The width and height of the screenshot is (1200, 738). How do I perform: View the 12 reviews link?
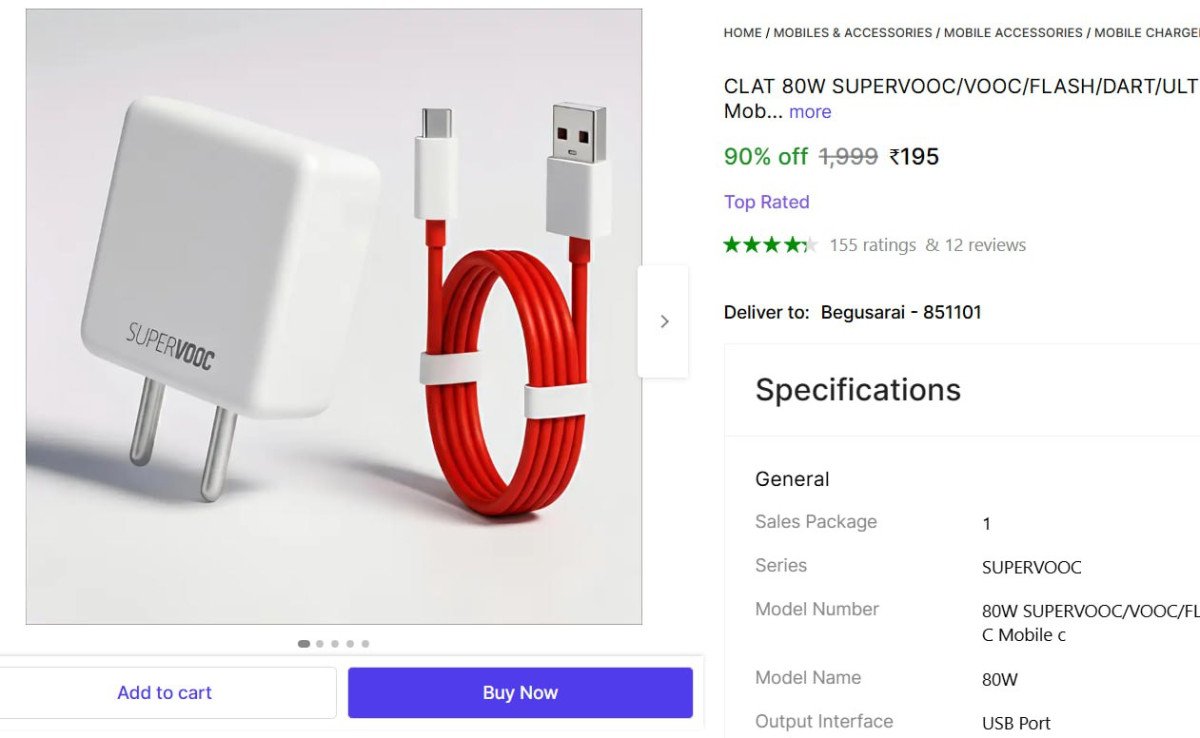point(976,245)
